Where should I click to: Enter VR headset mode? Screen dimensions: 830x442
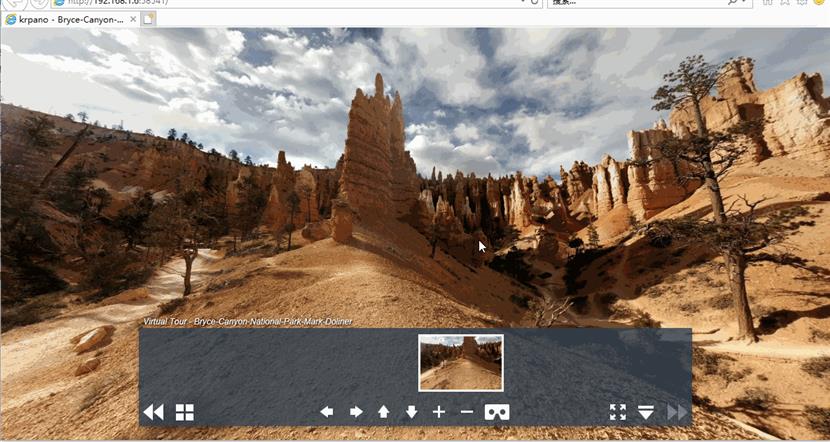pyautogui.click(x=497, y=412)
